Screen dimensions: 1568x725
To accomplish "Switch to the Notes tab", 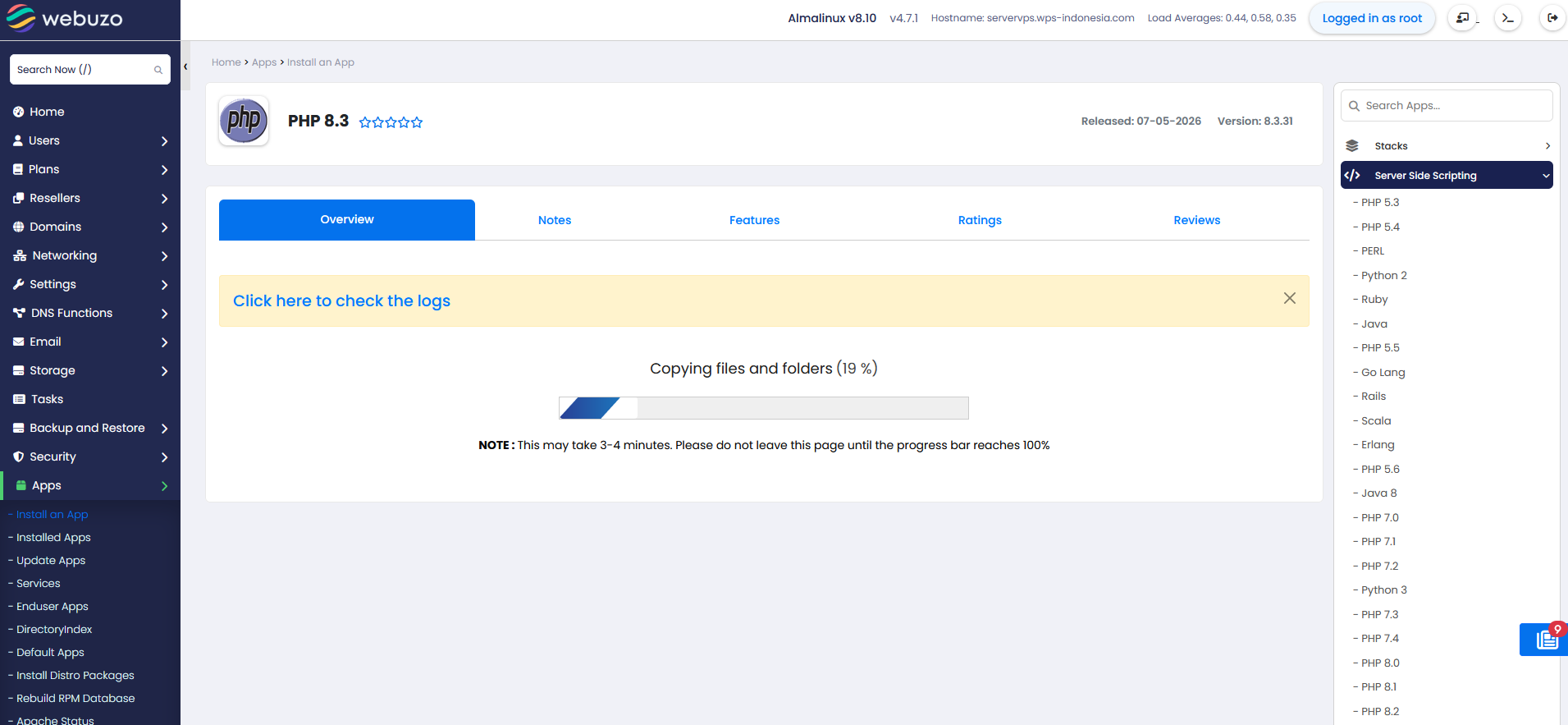I will coord(555,220).
